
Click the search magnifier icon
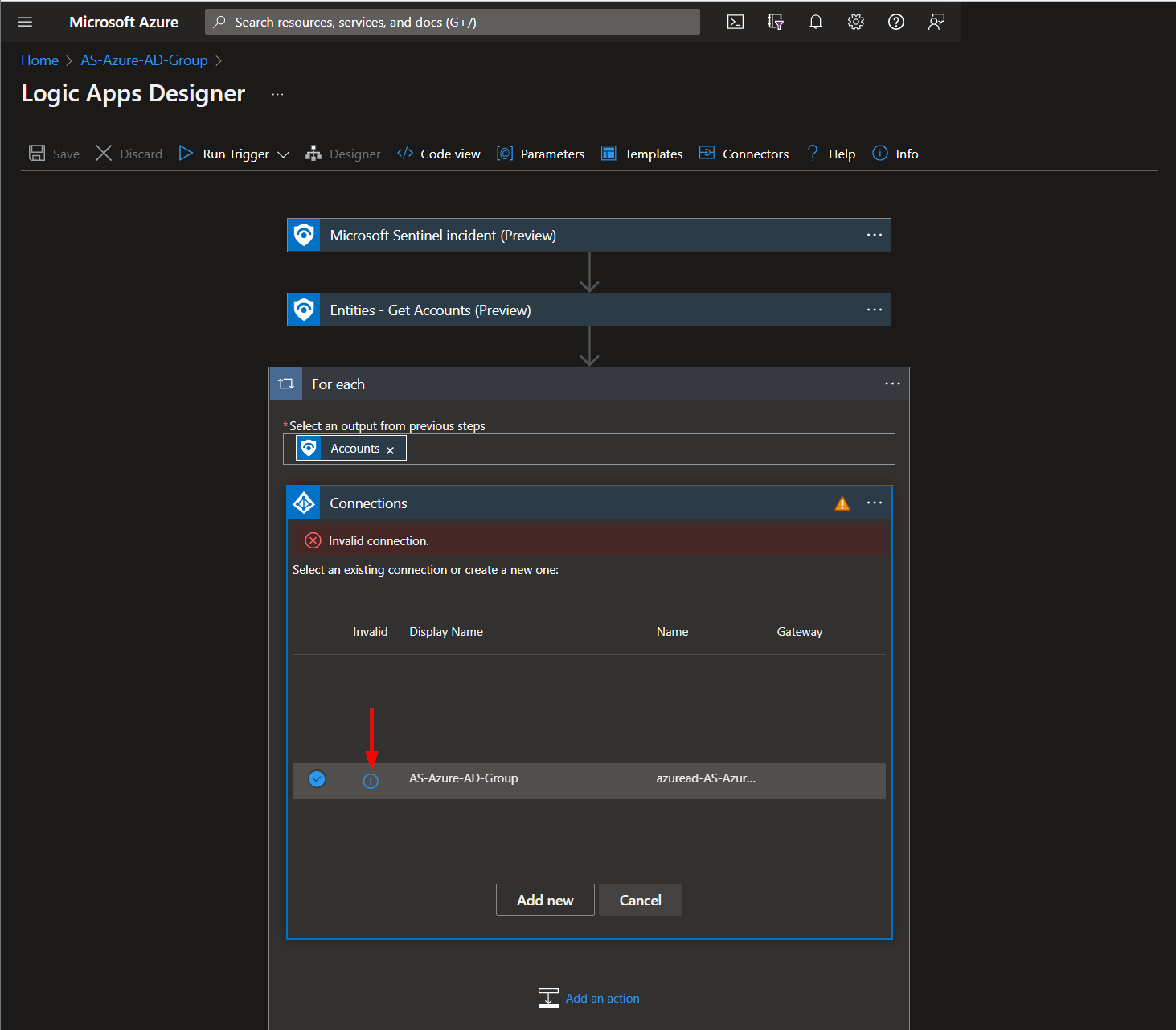click(x=219, y=22)
